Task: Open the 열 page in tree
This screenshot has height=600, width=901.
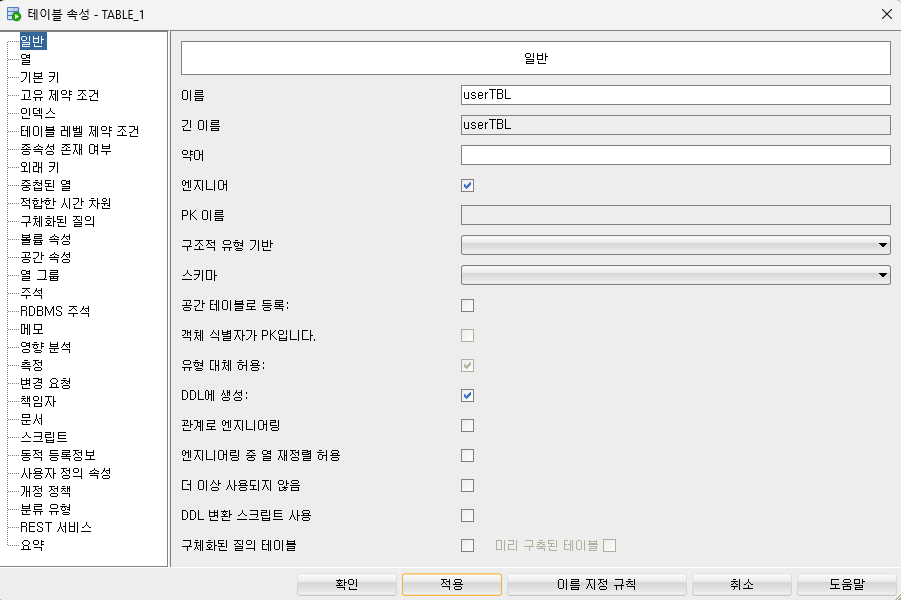Action: coord(26,59)
